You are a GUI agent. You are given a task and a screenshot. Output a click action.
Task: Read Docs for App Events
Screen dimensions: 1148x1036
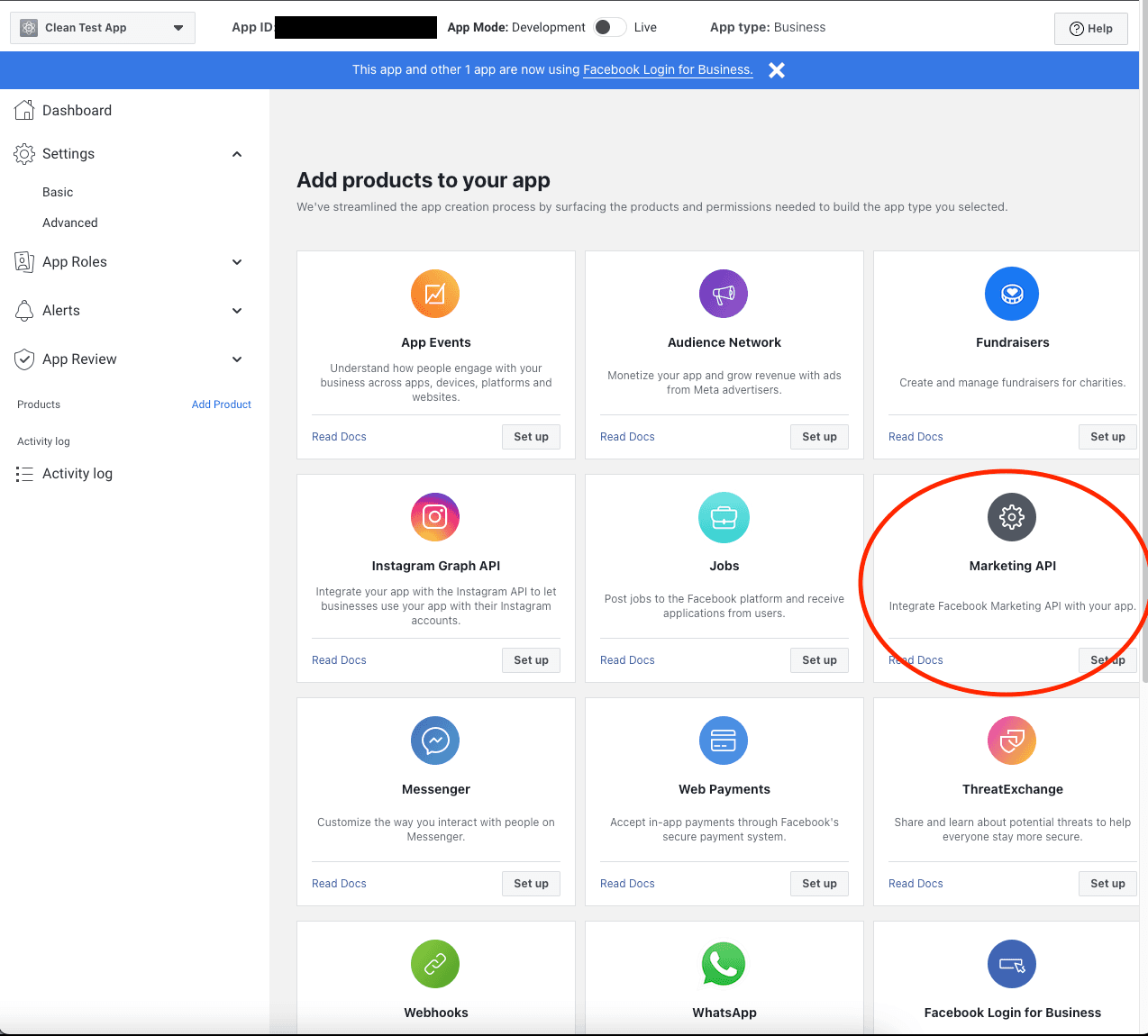point(339,437)
